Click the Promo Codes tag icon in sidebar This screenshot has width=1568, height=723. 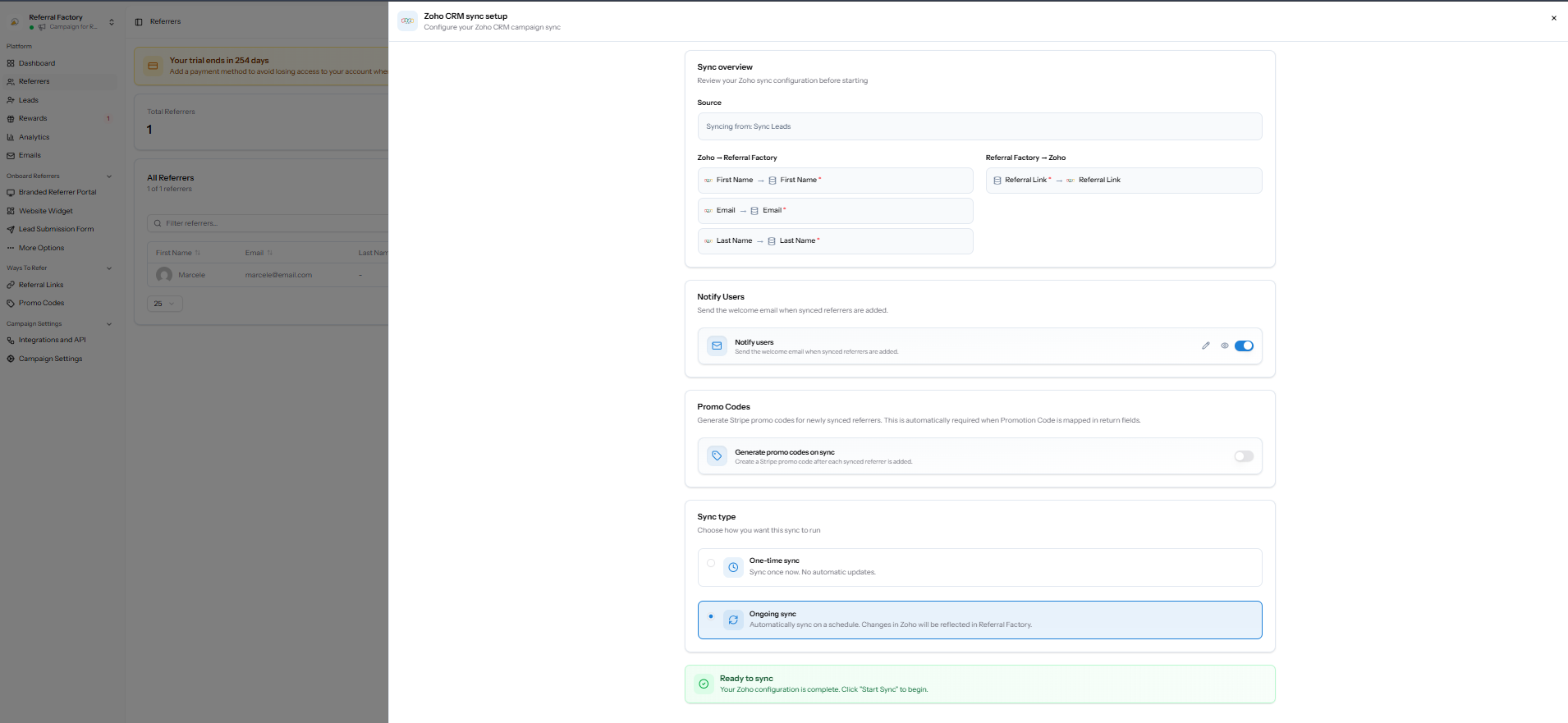(11, 303)
